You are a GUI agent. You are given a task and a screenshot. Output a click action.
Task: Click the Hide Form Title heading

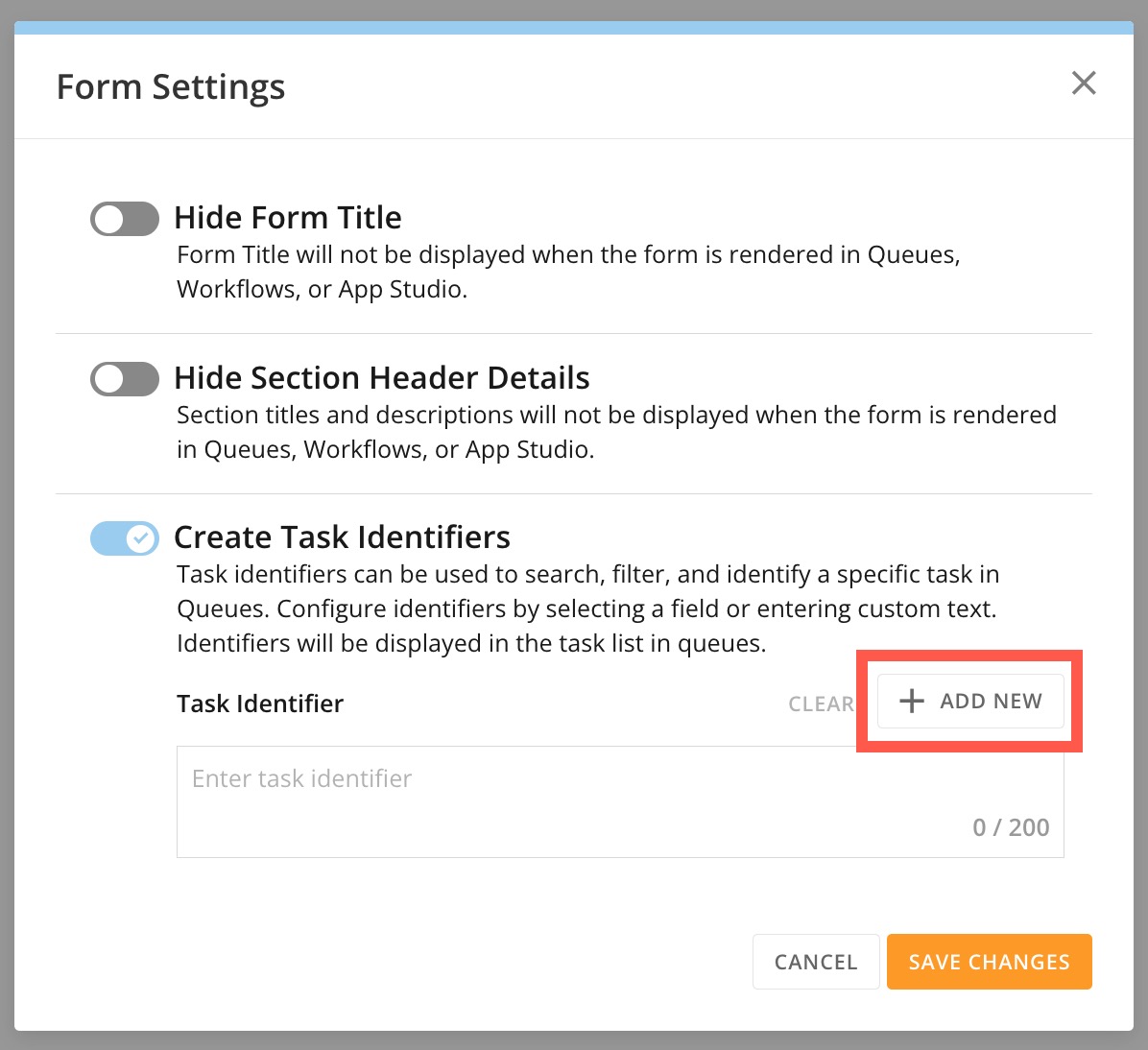point(288,218)
